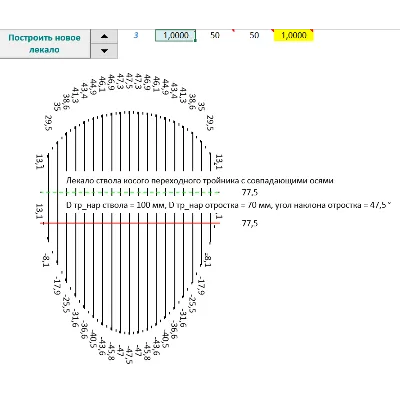Click the 77,5 label beside green line

pos(250,192)
